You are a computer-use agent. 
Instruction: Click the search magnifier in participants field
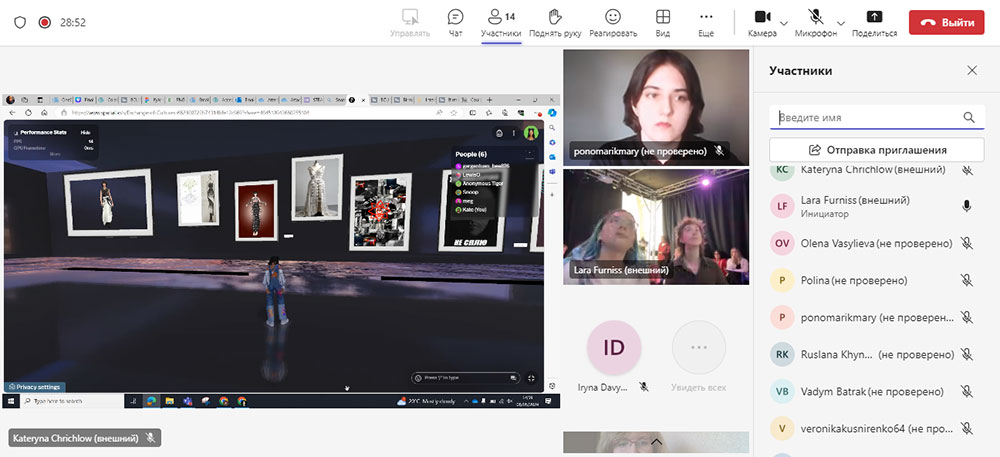[968, 118]
